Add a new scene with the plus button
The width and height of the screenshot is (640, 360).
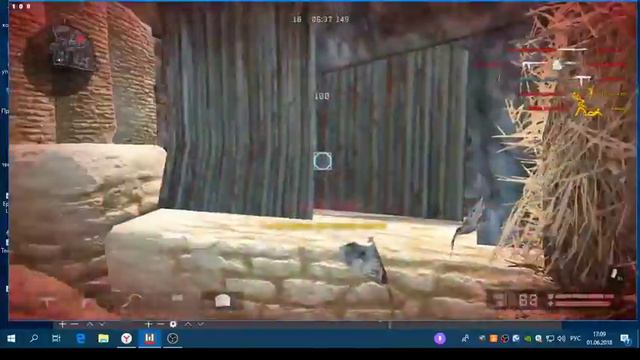[x=62, y=324]
